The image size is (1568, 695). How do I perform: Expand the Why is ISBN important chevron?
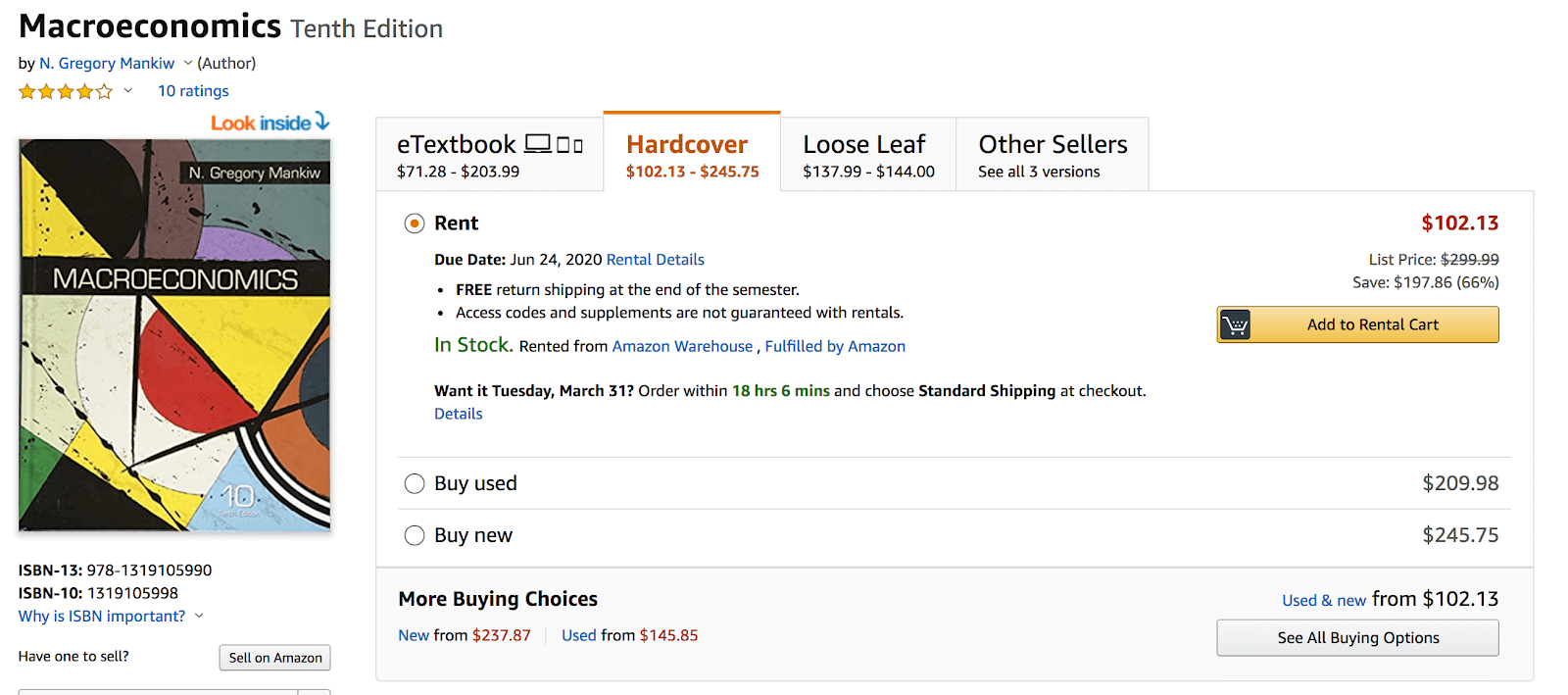(199, 616)
